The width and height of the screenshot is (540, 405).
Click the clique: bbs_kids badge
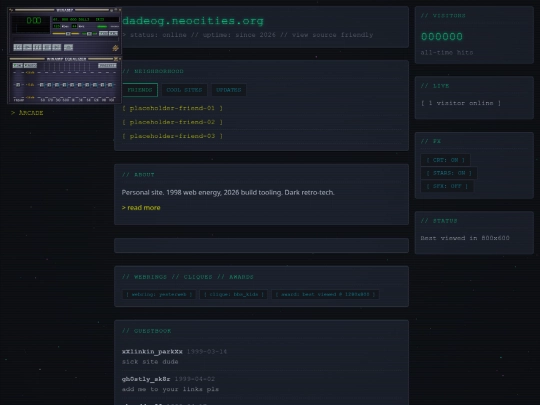(233, 294)
